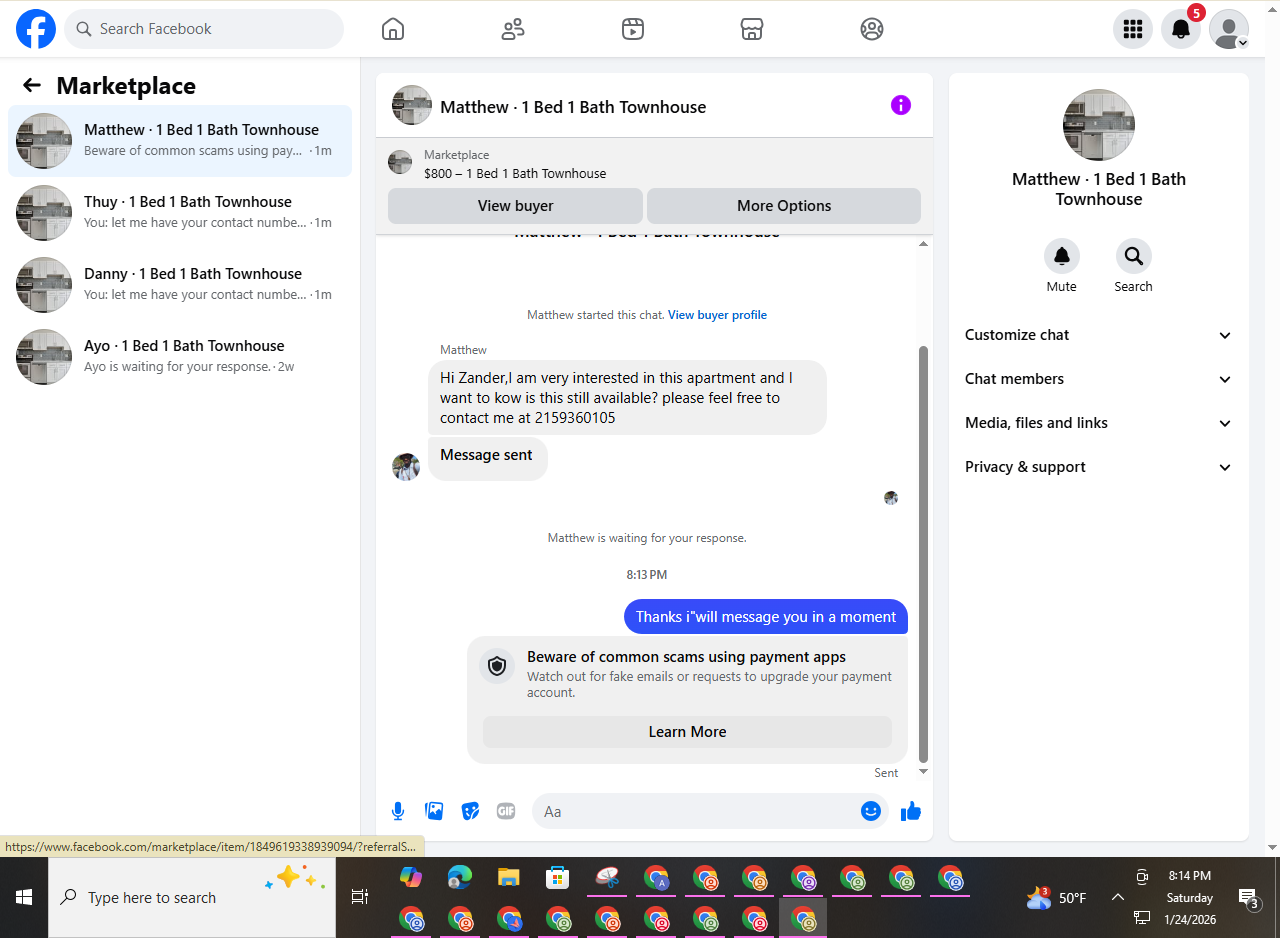Screen dimensions: 1280x938
Task: Click the small seen-receipt avatar
Action: point(891,497)
